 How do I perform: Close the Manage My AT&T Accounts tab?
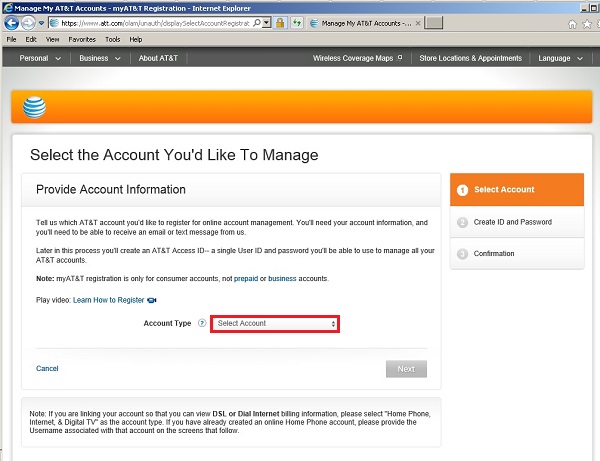[x=418, y=23]
